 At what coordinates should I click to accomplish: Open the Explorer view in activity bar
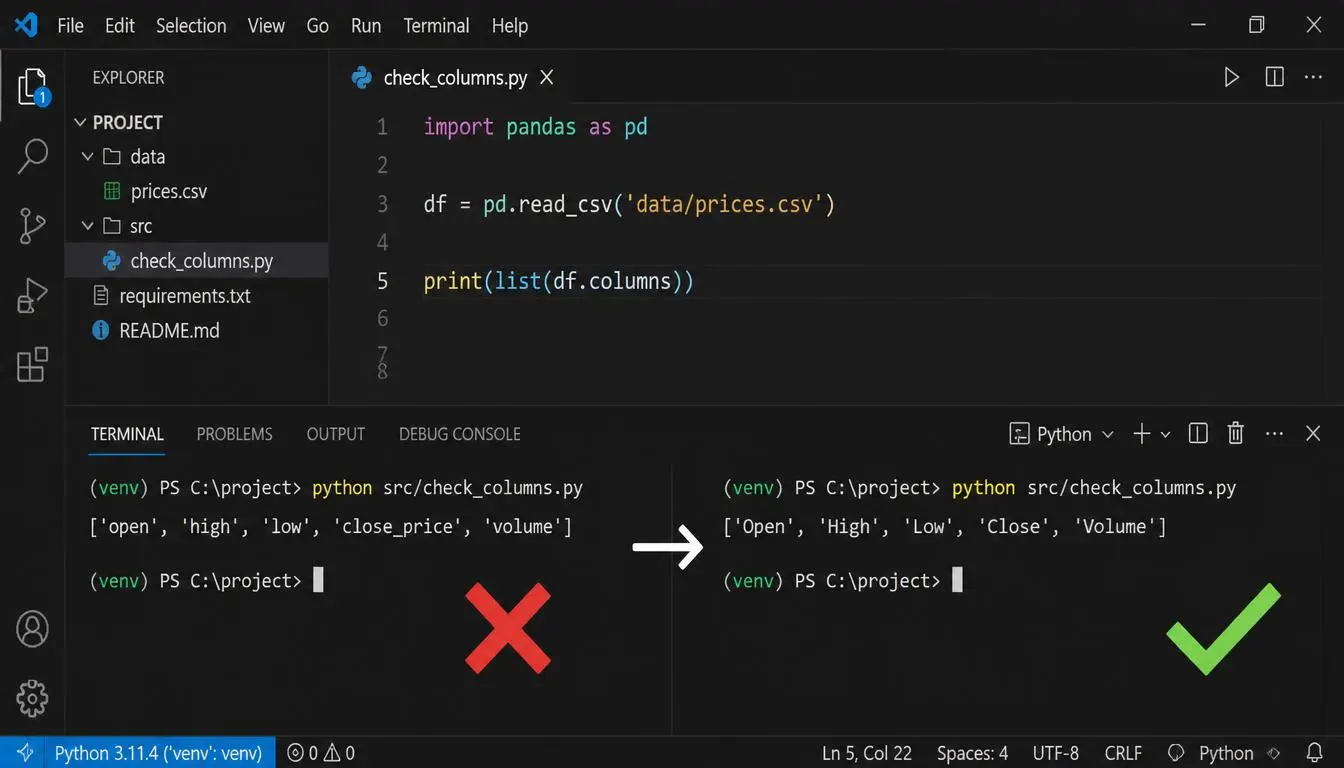coord(33,88)
